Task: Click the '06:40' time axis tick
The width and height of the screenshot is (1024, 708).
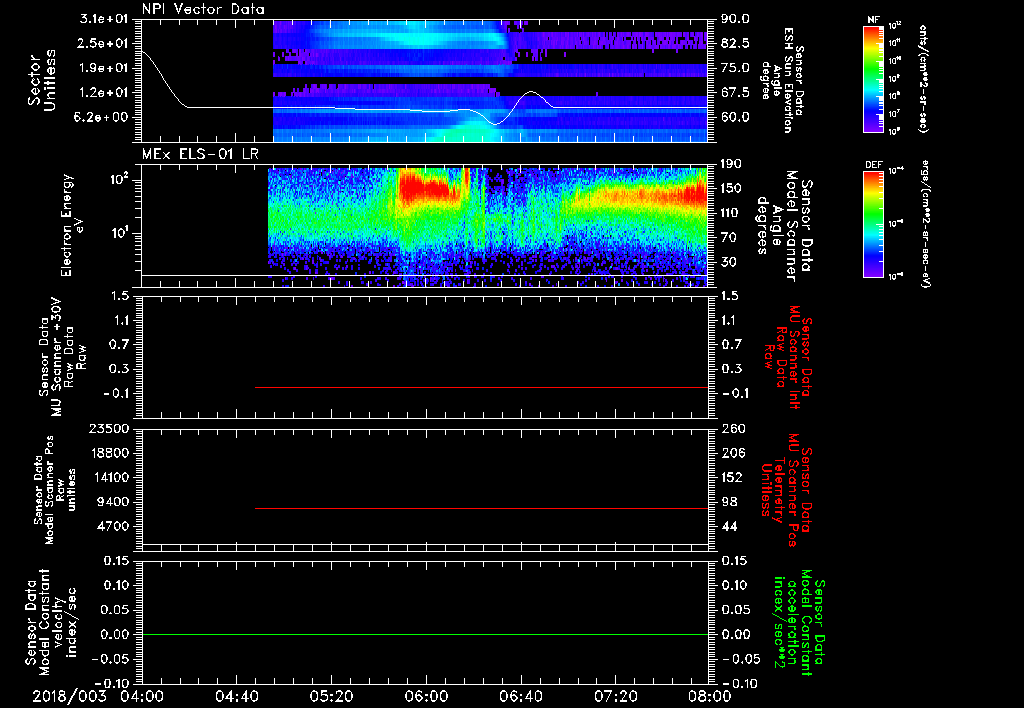Action: (x=520, y=696)
